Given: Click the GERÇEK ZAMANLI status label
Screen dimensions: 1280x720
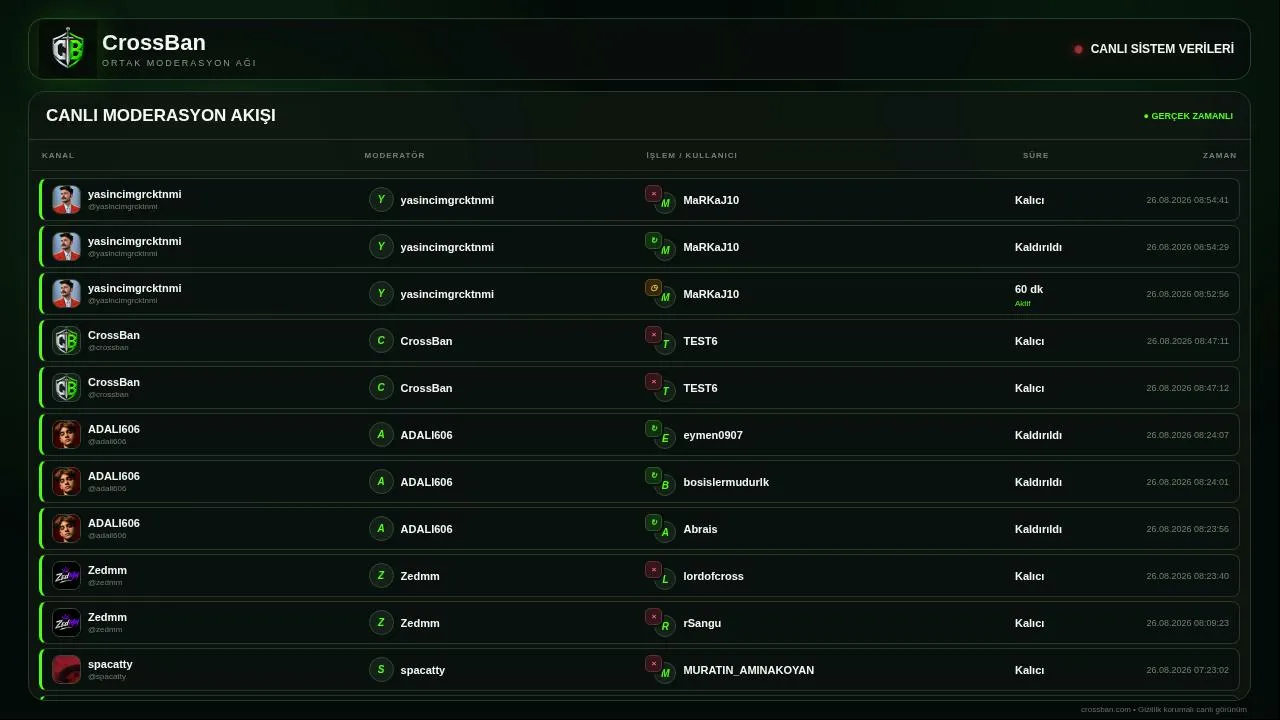Looking at the screenshot, I should click(x=1188, y=116).
